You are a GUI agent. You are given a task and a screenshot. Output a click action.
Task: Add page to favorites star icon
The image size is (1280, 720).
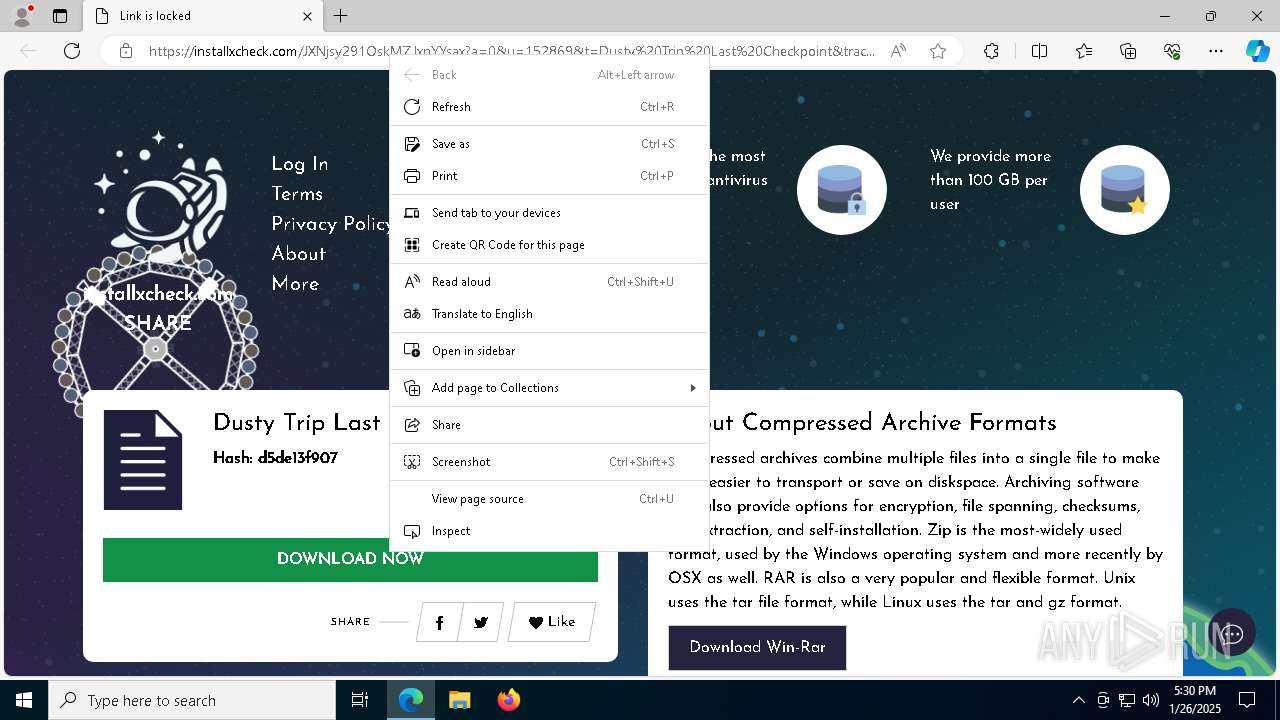point(938,51)
